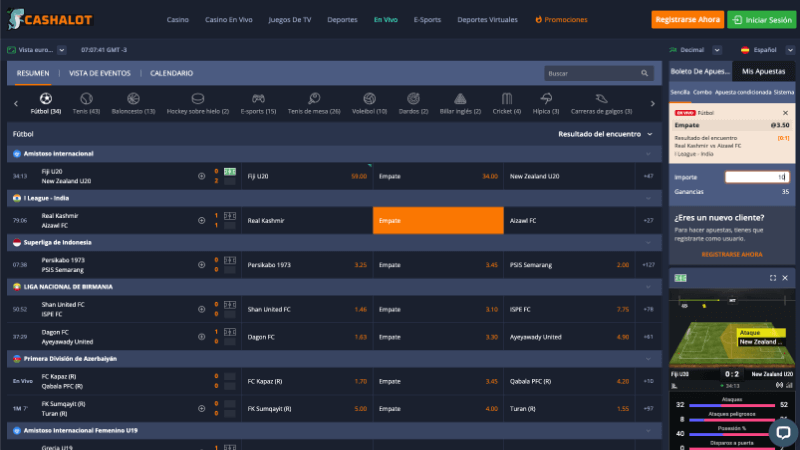Click the search magnifier icon
This screenshot has height=450, width=800.
644,73
